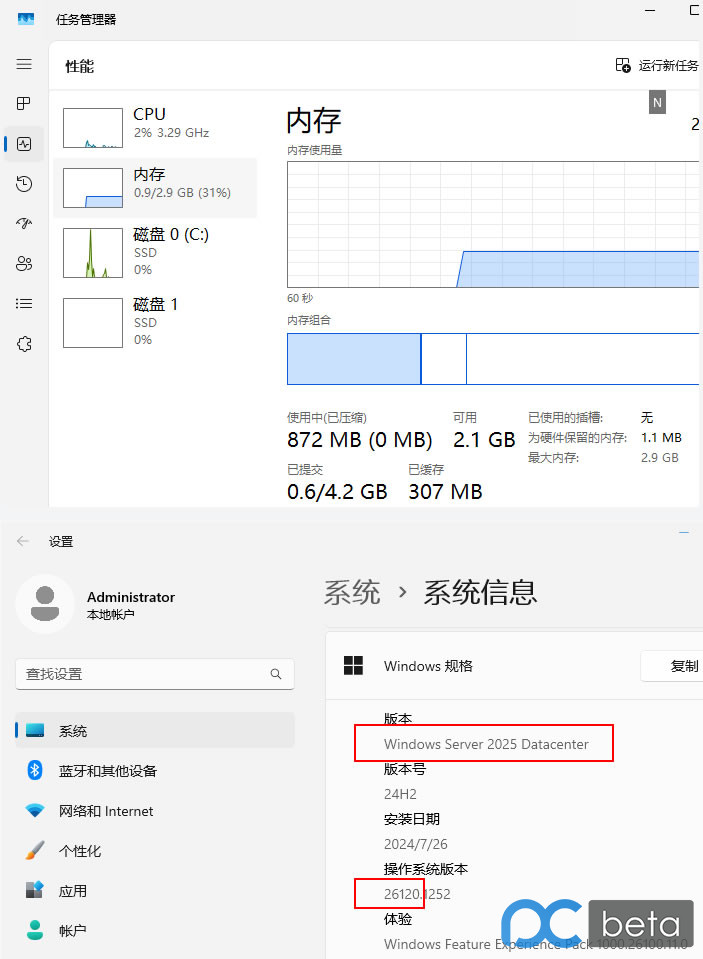Viewport: 703px width, 959px height.
Task: Click the install date 2024/7/26 text
Action: [415, 844]
